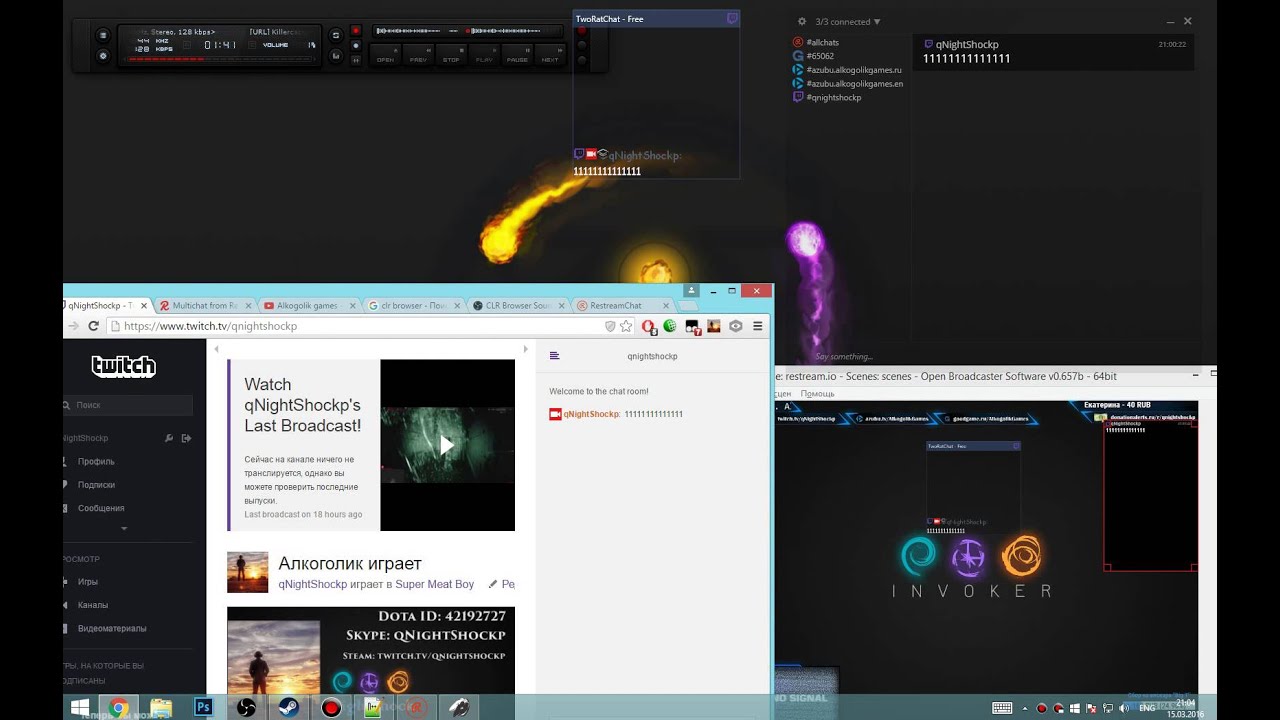This screenshot has height=720, width=1280.
Task: Open 'Подписки' in Twitch sidebar
Action: point(96,485)
